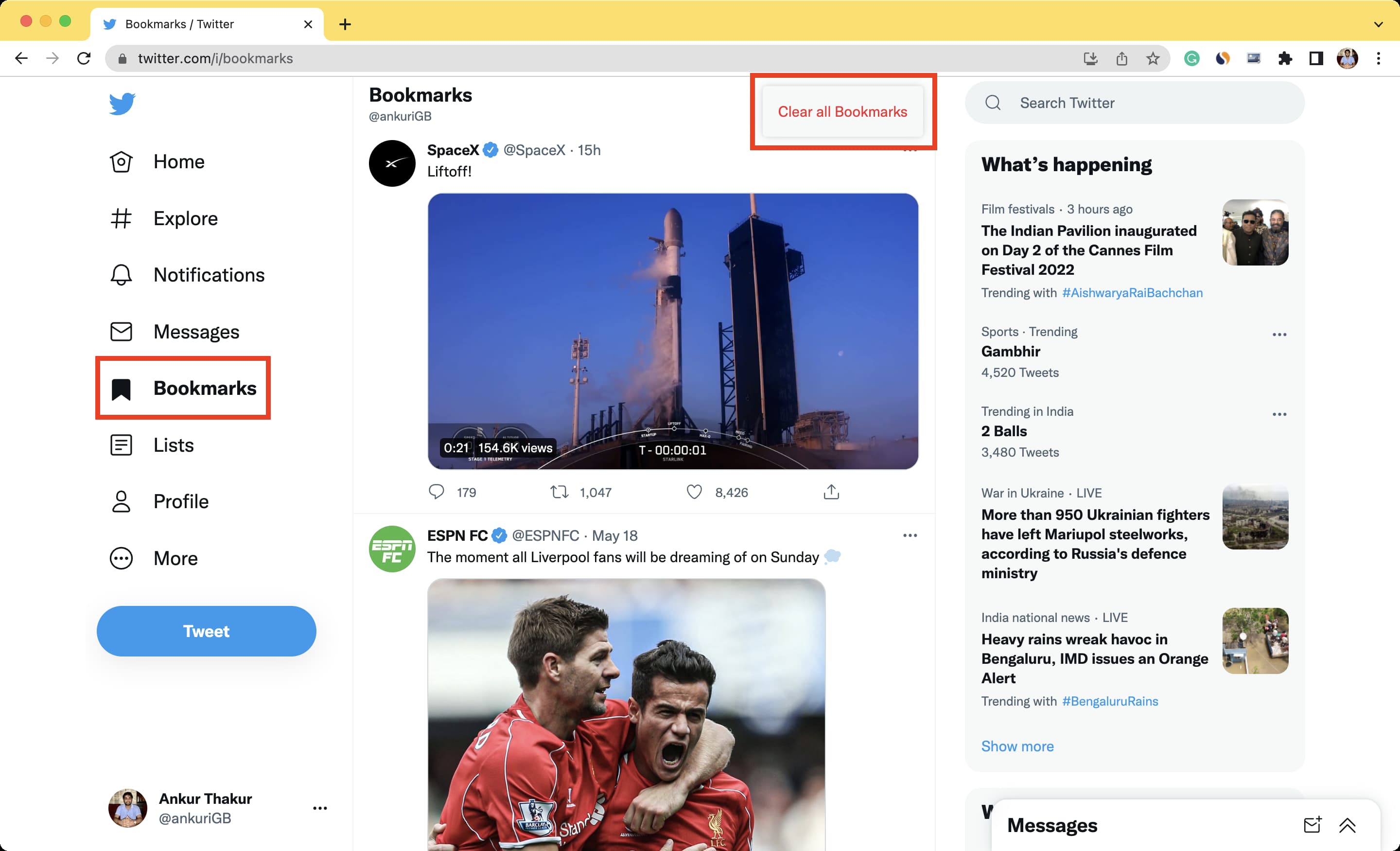Toggle the browser side panel
Image resolution: width=1400 pixels, height=851 pixels.
click(x=1316, y=58)
